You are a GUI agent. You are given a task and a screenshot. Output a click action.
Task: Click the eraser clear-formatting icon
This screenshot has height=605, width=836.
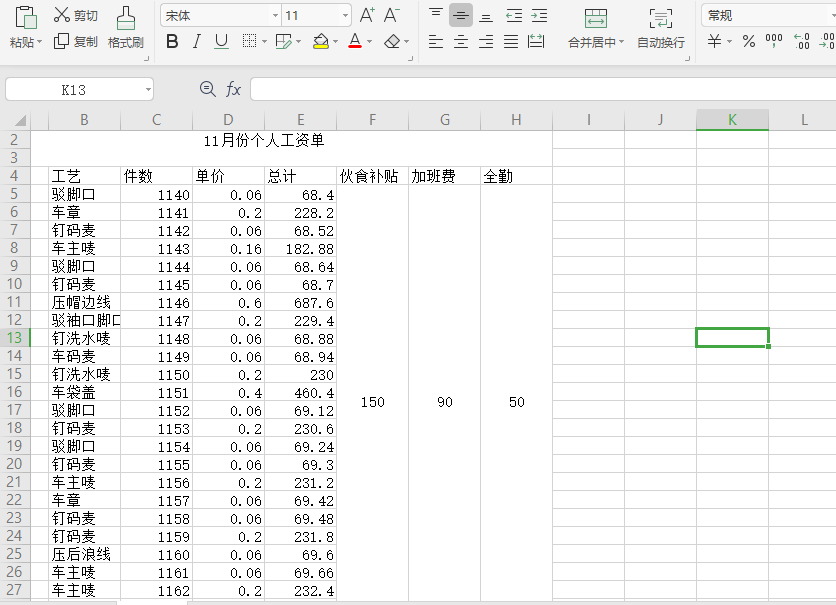click(392, 41)
